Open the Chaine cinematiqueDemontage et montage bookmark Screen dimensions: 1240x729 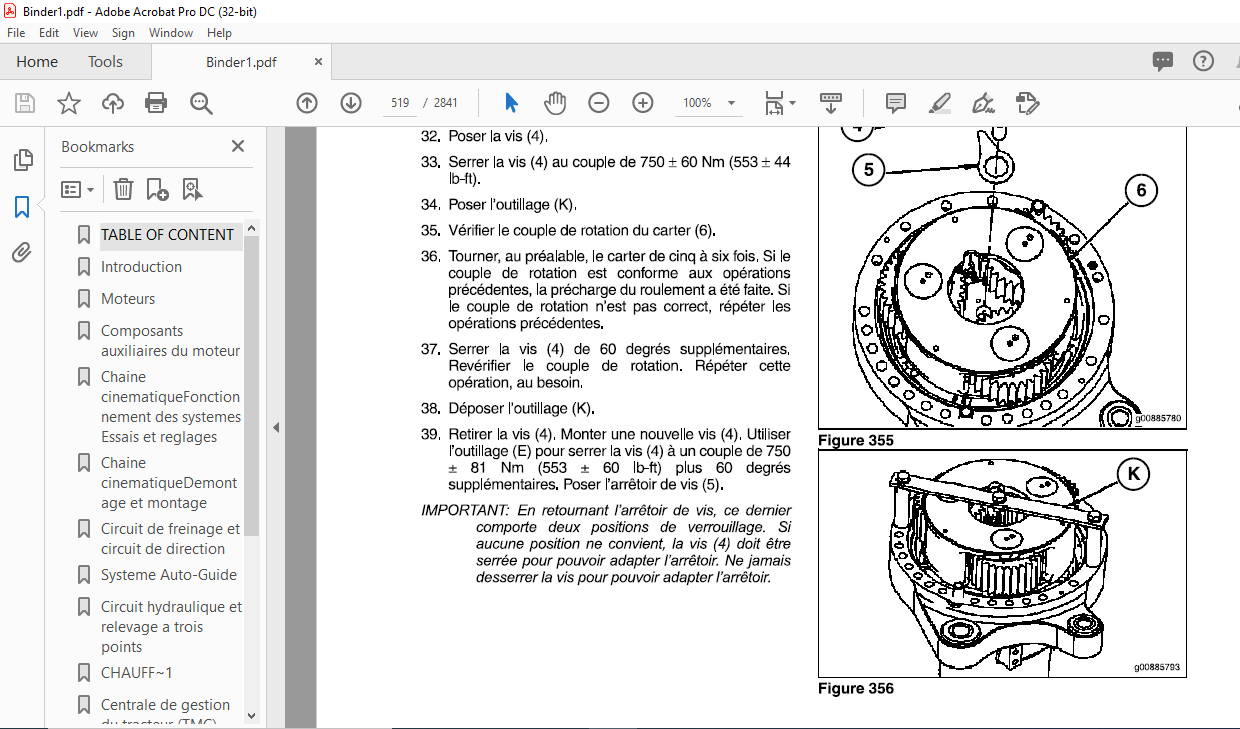[169, 483]
